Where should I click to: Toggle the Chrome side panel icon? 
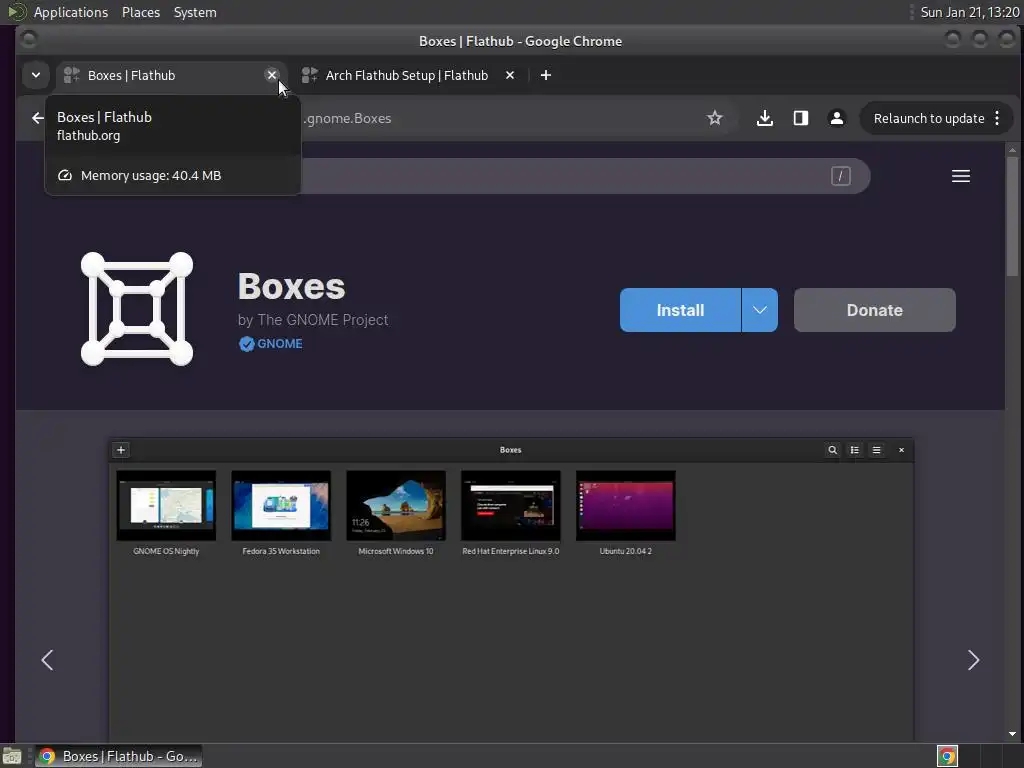coord(801,118)
